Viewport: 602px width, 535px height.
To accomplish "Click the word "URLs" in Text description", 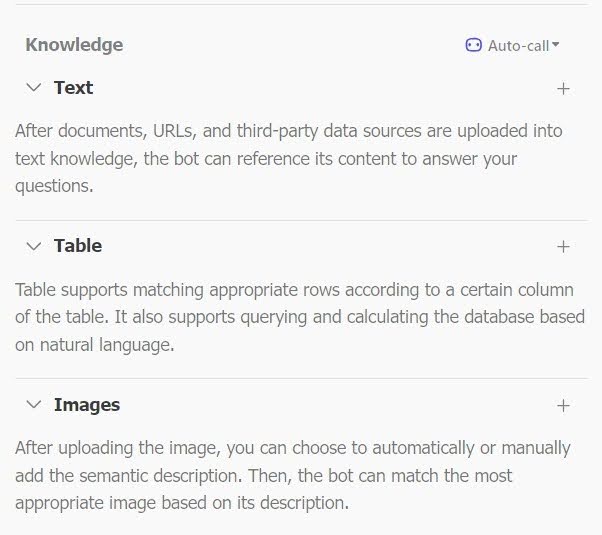I will pos(175,131).
